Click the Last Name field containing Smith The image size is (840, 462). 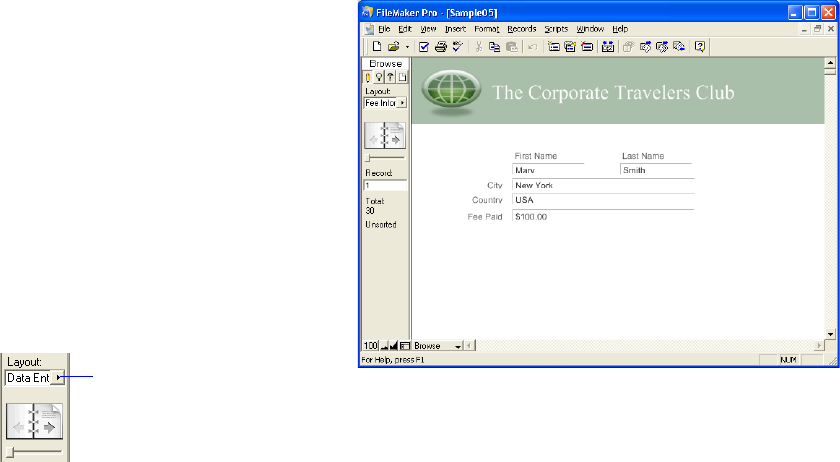tap(657, 170)
